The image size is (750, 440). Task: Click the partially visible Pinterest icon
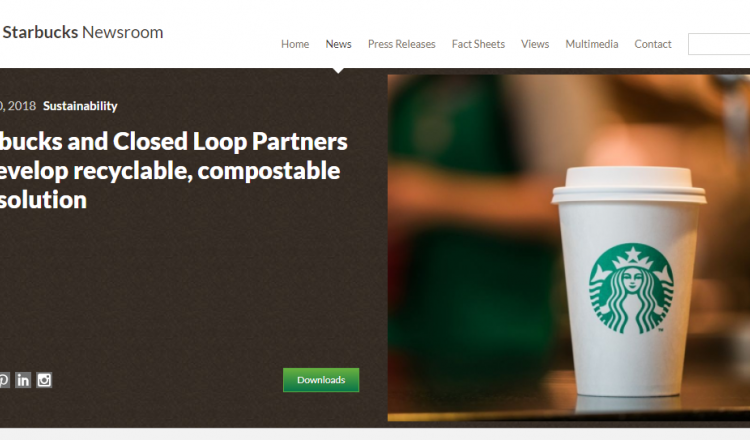(x=4, y=380)
